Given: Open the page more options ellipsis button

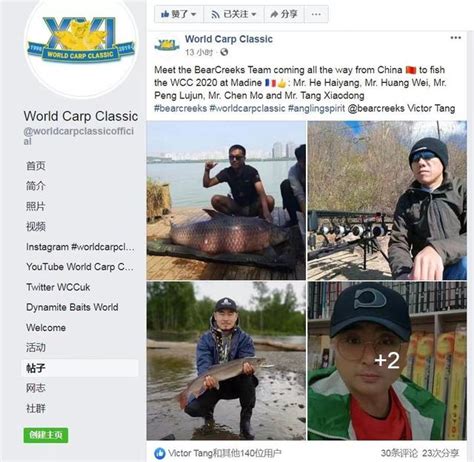Looking at the screenshot, I should (x=316, y=14).
